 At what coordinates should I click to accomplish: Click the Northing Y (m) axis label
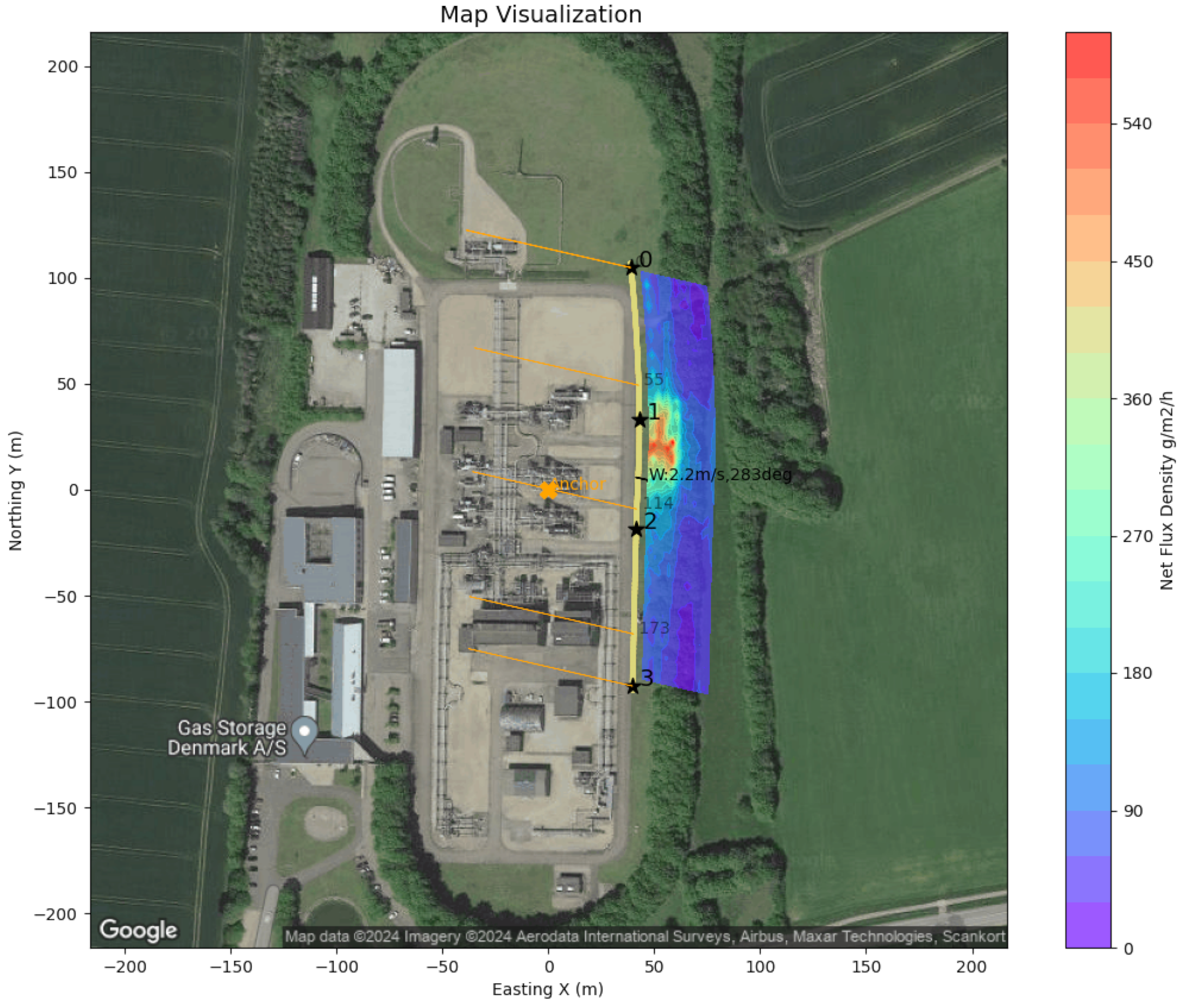(x=15, y=490)
